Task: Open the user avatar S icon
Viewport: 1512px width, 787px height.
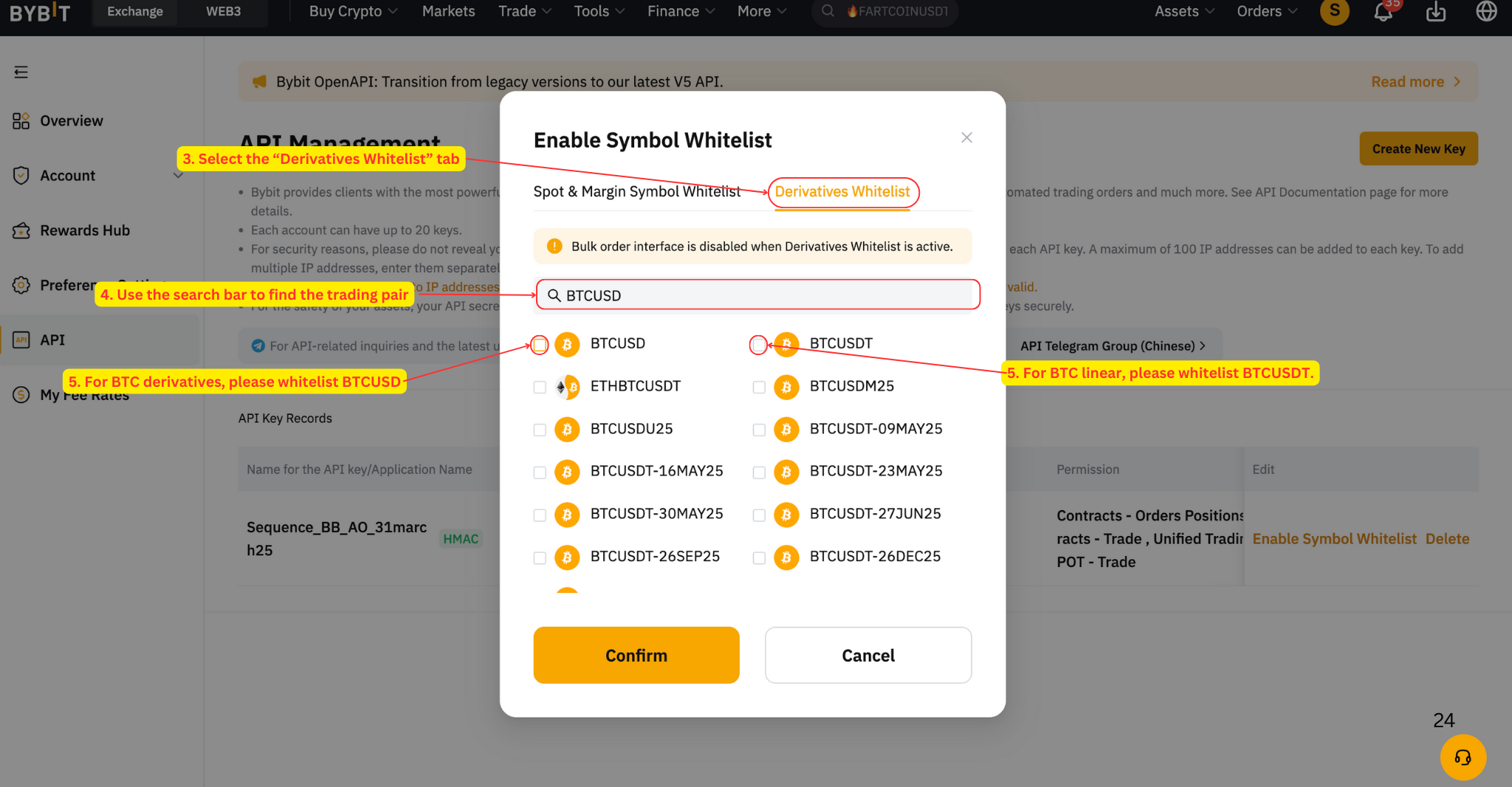Action: point(1334,11)
